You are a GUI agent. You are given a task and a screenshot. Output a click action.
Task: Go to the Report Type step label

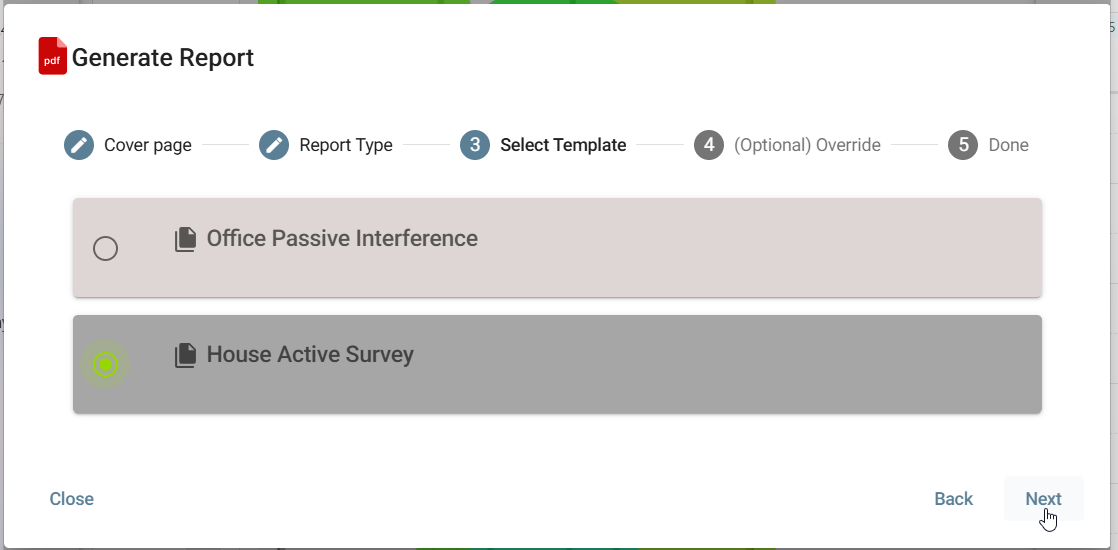[346, 145]
